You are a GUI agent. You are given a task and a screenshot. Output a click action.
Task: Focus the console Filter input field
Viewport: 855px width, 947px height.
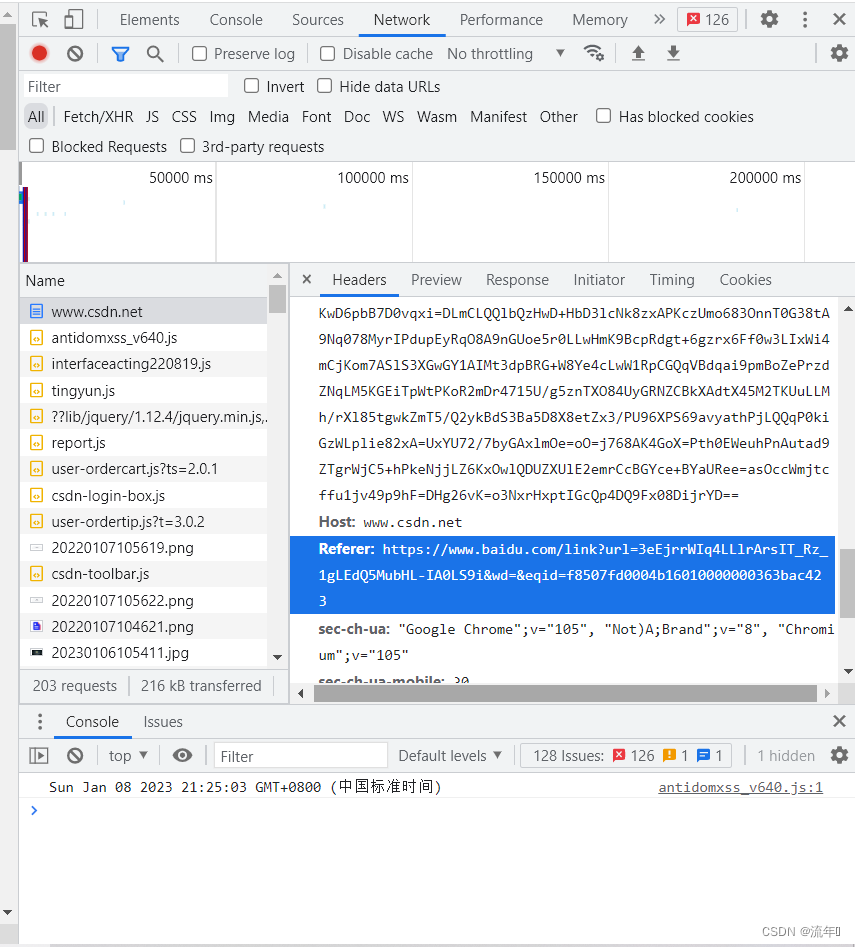(x=300, y=756)
